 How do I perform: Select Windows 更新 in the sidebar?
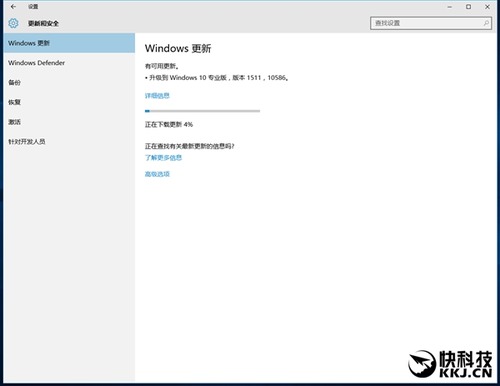click(69, 43)
